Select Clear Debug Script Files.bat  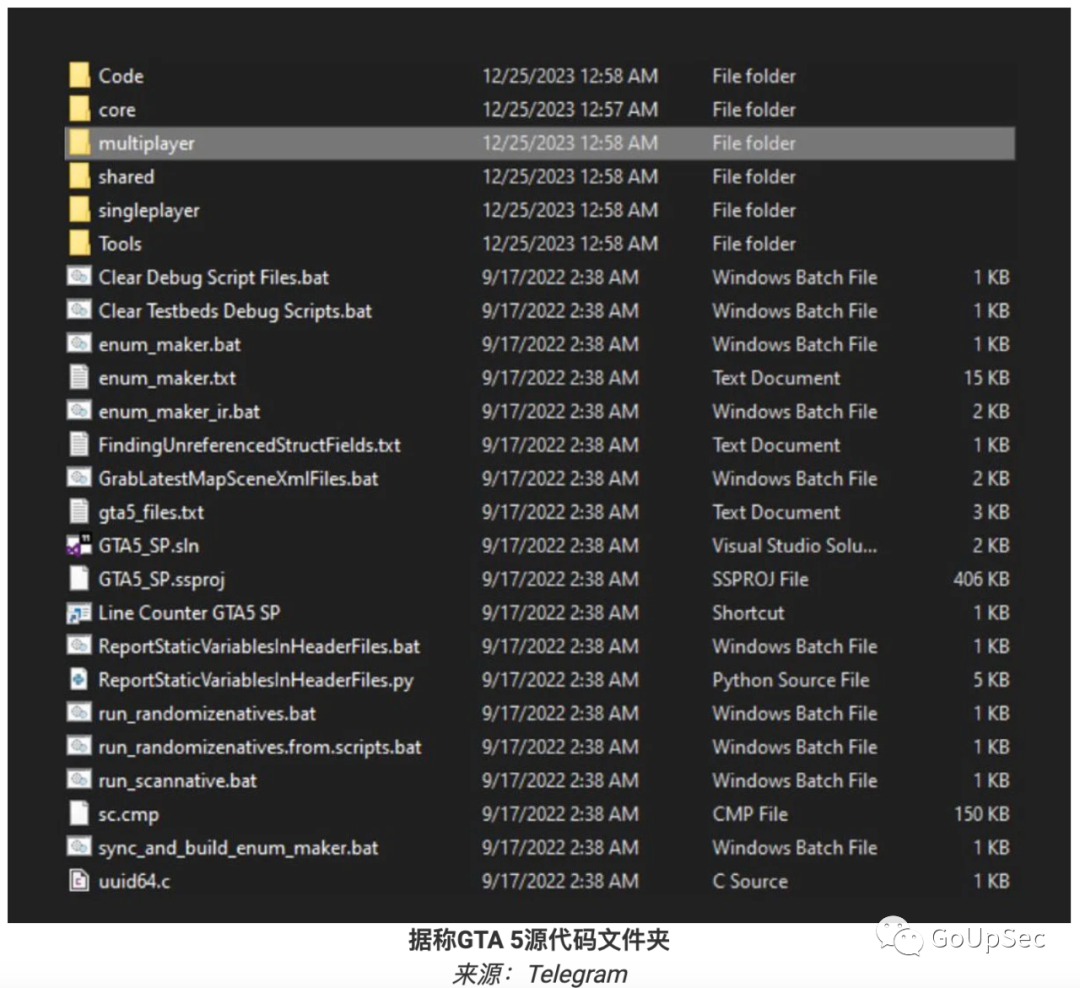click(x=213, y=278)
